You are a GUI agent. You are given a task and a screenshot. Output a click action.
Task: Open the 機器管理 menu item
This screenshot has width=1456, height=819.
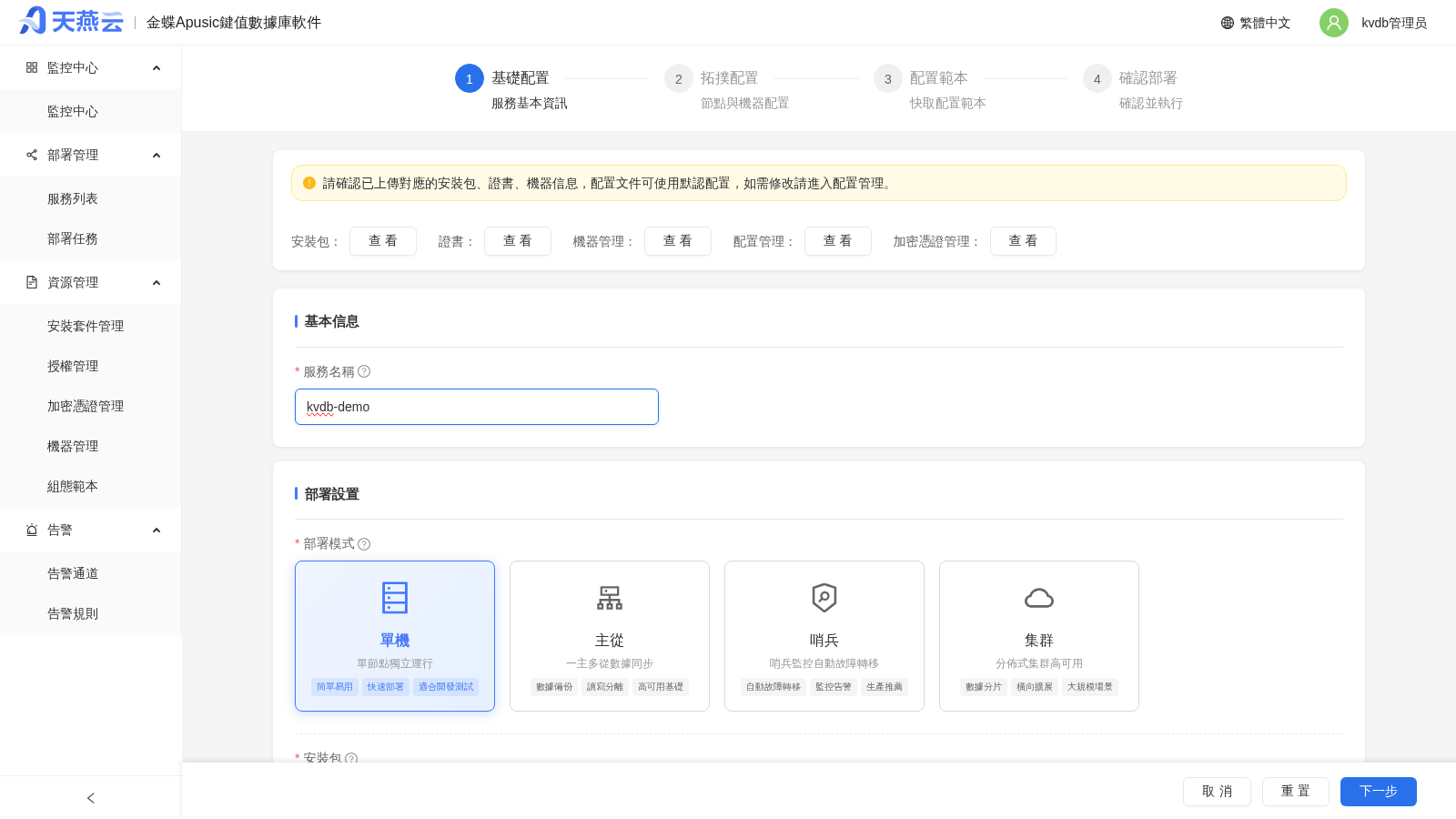pyautogui.click(x=91, y=446)
